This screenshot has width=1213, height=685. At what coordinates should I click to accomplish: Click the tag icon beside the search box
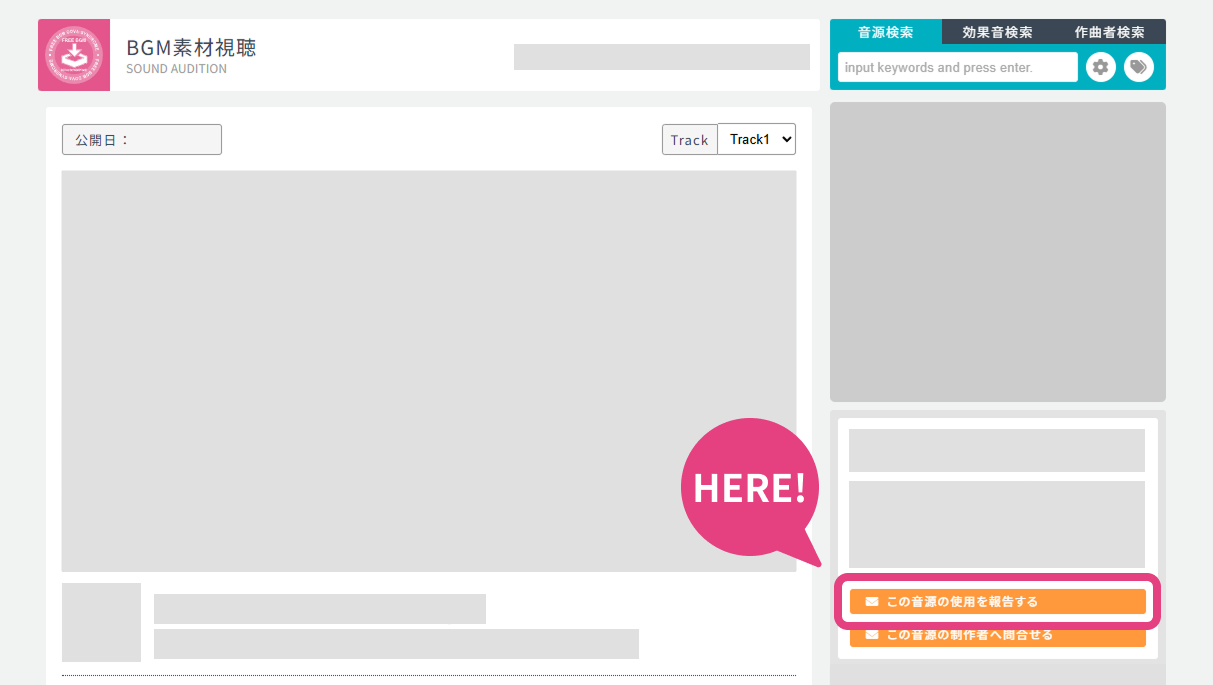[1138, 67]
